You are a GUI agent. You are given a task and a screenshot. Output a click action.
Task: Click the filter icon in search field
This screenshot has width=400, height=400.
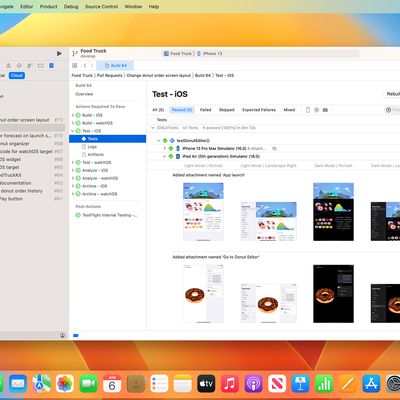388,110
